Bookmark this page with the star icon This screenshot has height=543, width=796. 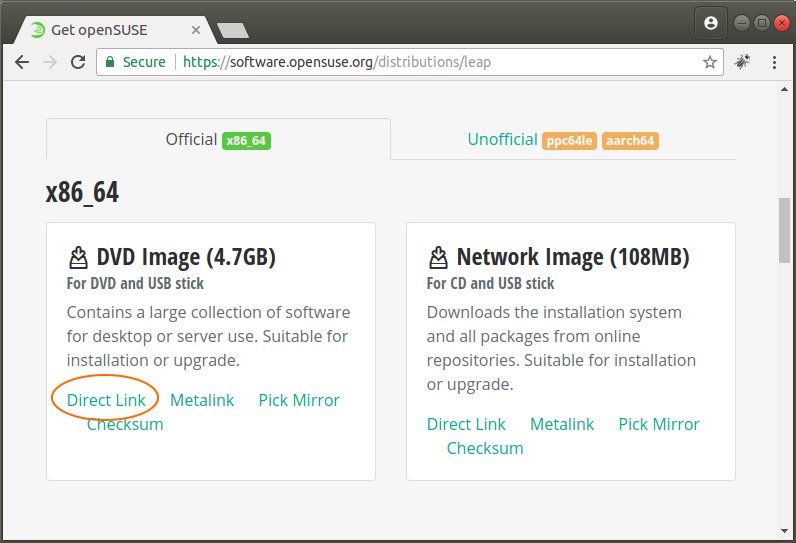click(710, 62)
